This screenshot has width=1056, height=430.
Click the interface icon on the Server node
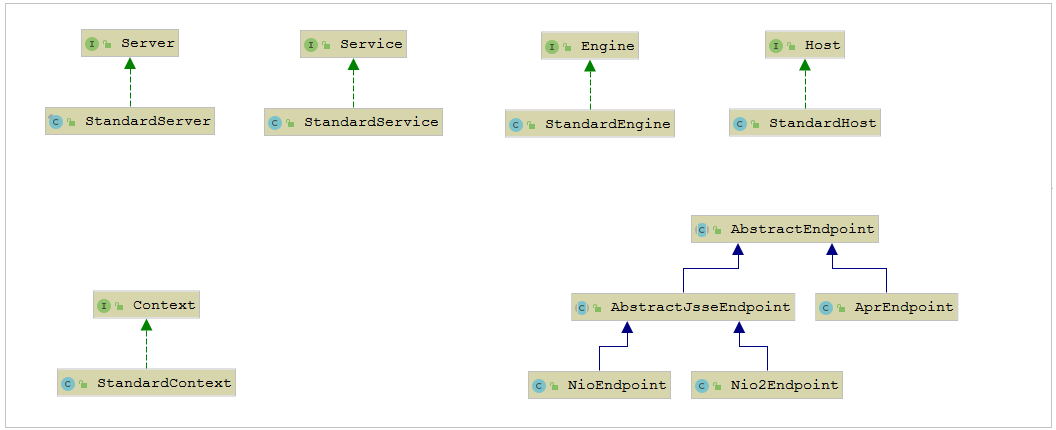pos(92,44)
